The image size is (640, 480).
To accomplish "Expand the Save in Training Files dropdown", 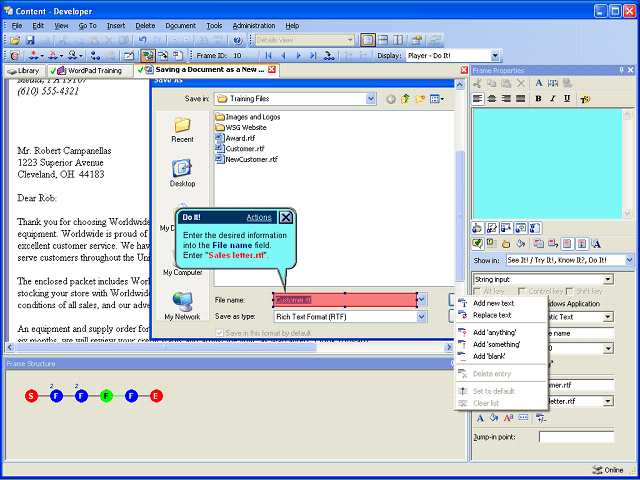I will coord(370,98).
